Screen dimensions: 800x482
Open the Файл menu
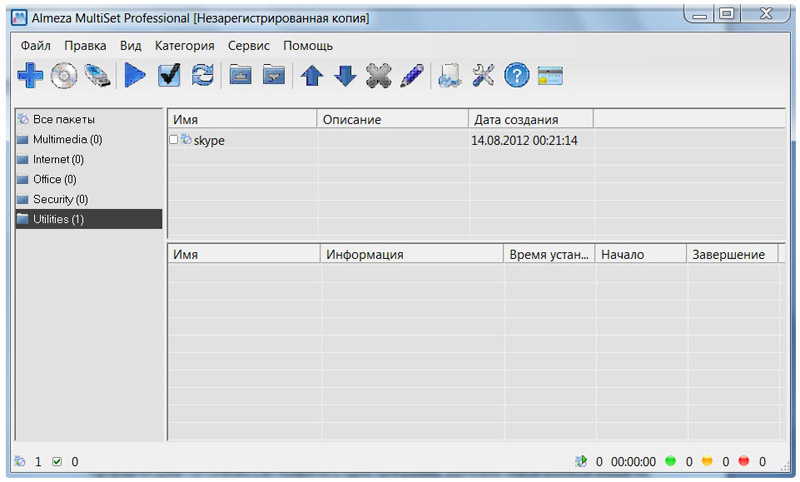tap(36, 45)
